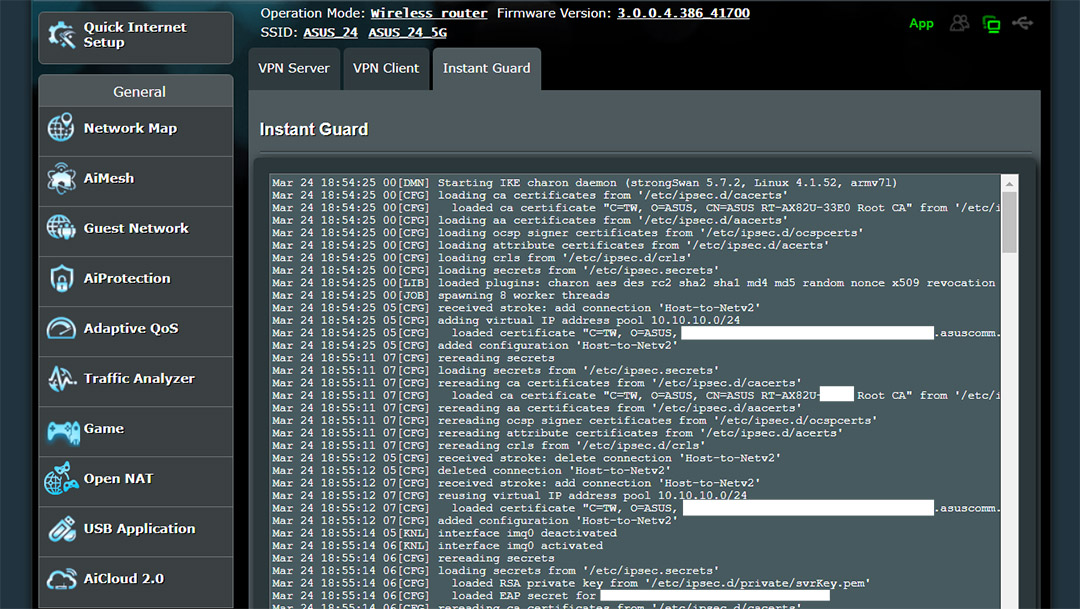This screenshot has height=609, width=1080.
Task: Click the Adaptive QoS gauge icon
Action: click(61, 329)
